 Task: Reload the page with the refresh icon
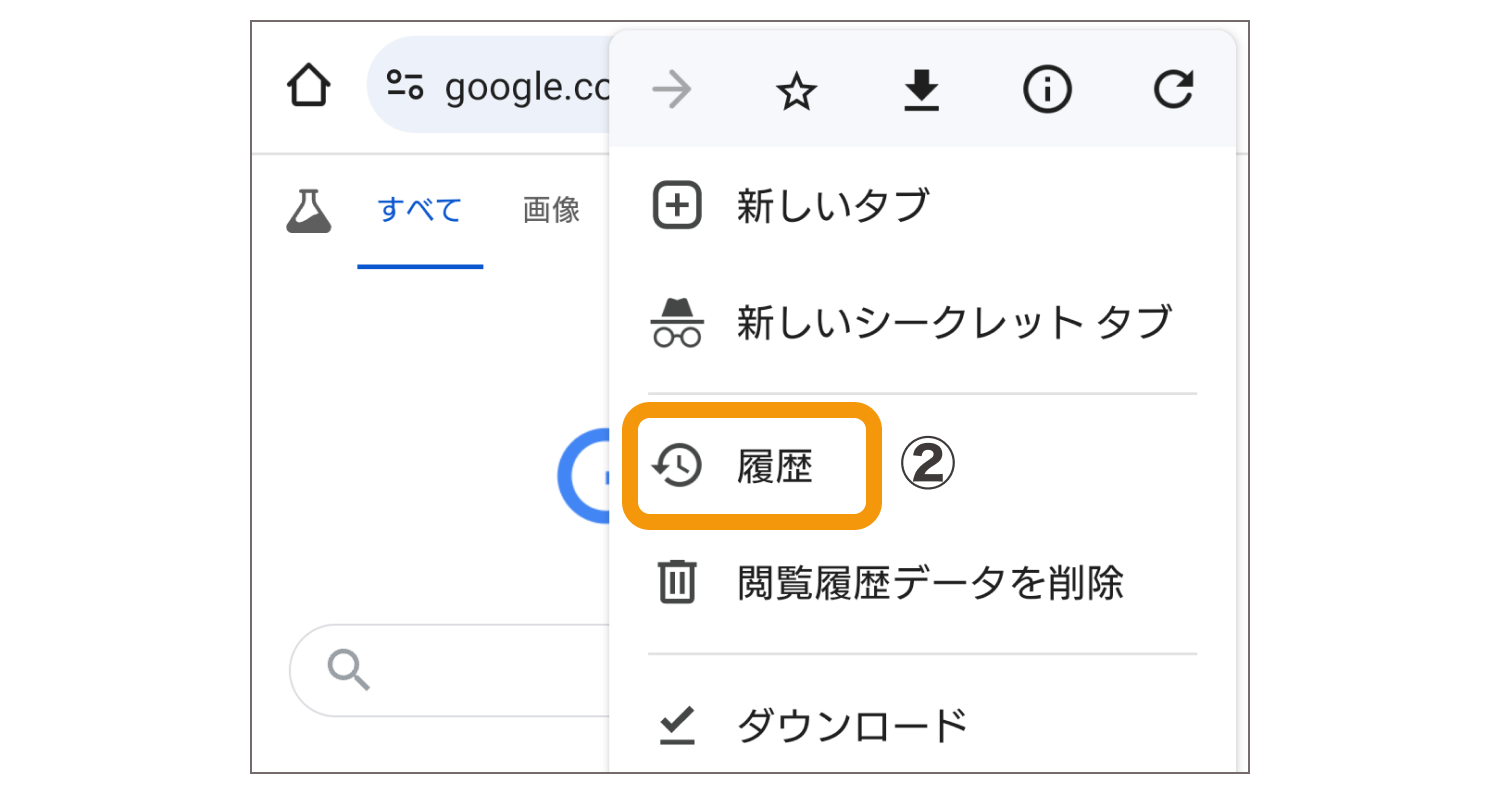(x=1172, y=90)
